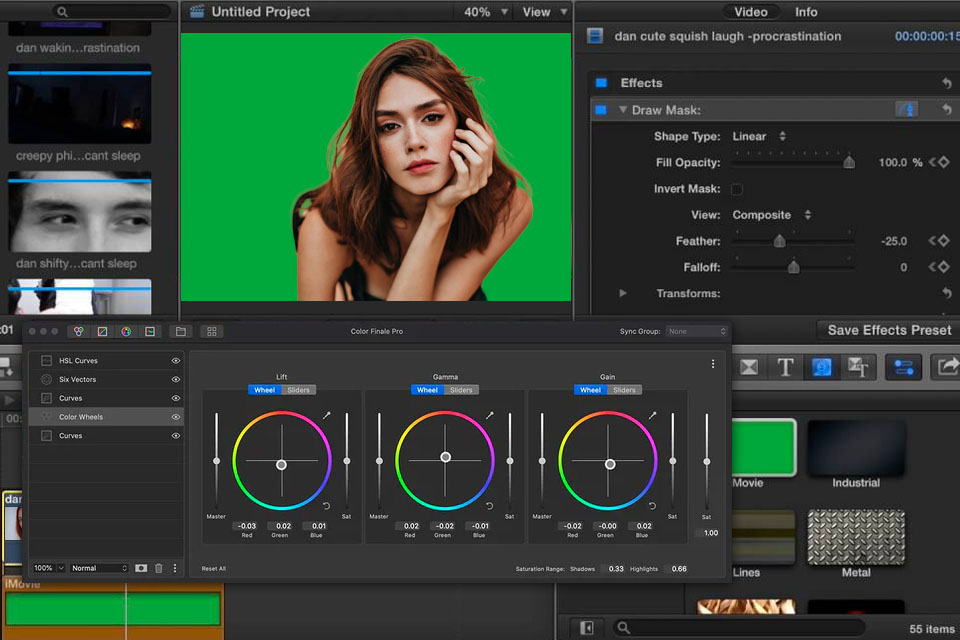The width and height of the screenshot is (960, 640).
Task: Open the viewer View dropdown menu
Action: coord(544,12)
